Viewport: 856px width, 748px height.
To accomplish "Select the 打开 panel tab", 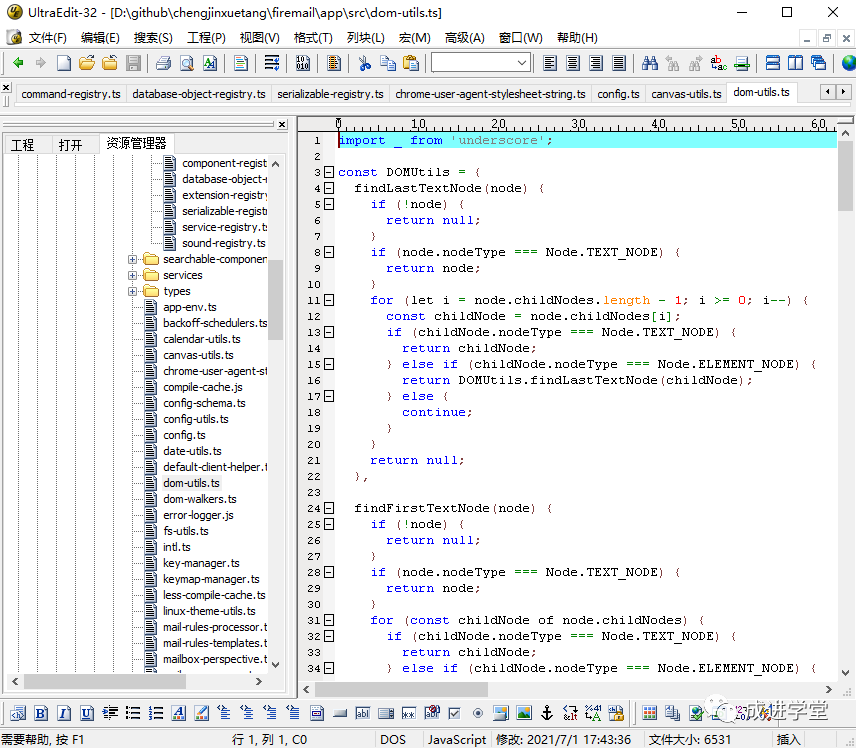I will pyautogui.click(x=70, y=145).
